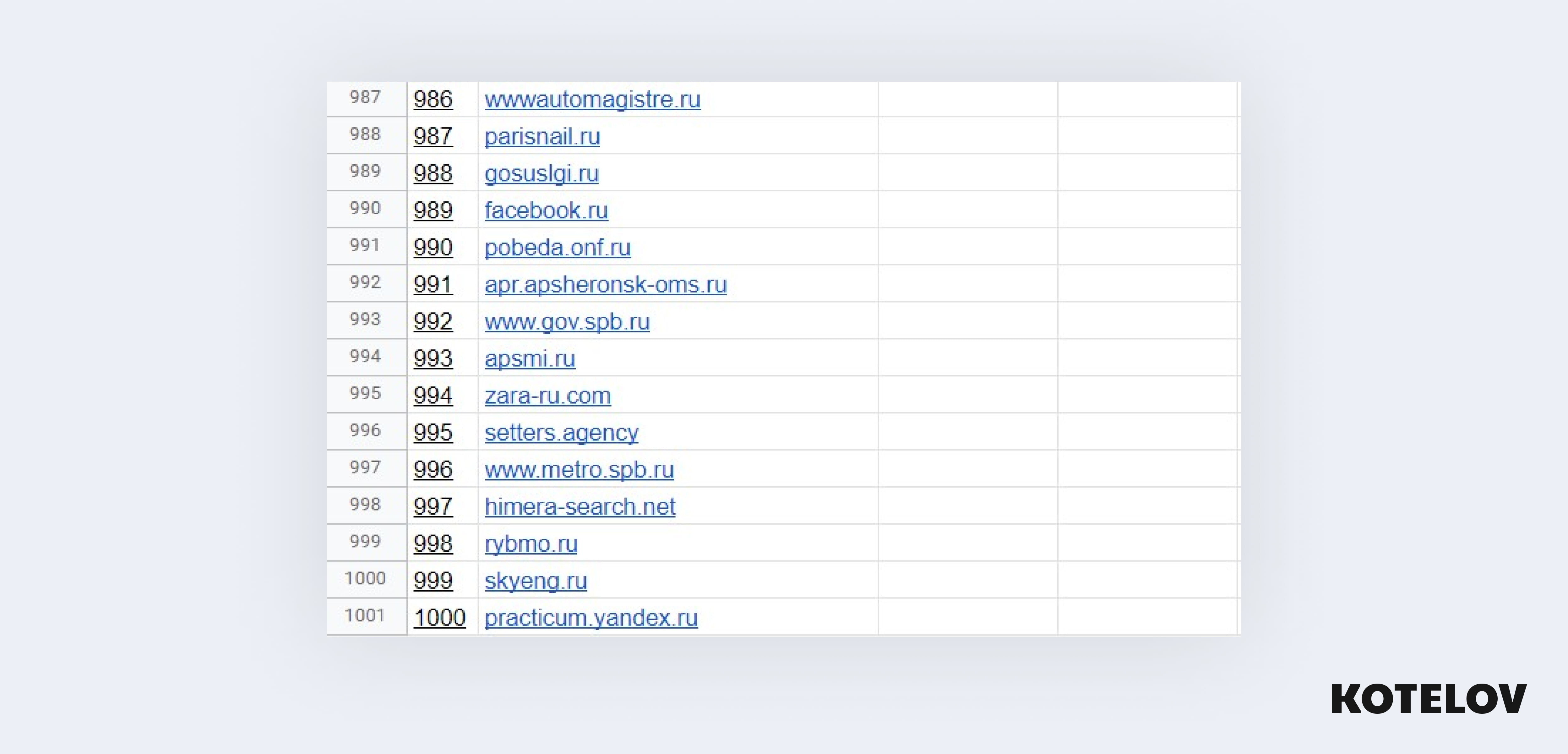Screen dimensions: 1568x754
Task: Click the himera-search.net link
Action: [580, 507]
